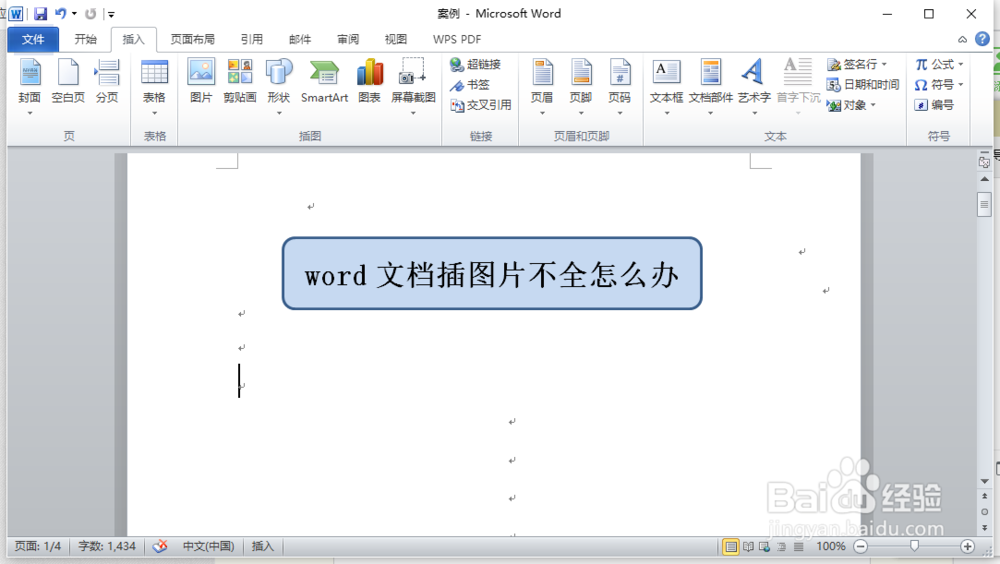The height and width of the screenshot is (564, 1000).
Task: Zoom in with the plus button
Action: click(967, 547)
